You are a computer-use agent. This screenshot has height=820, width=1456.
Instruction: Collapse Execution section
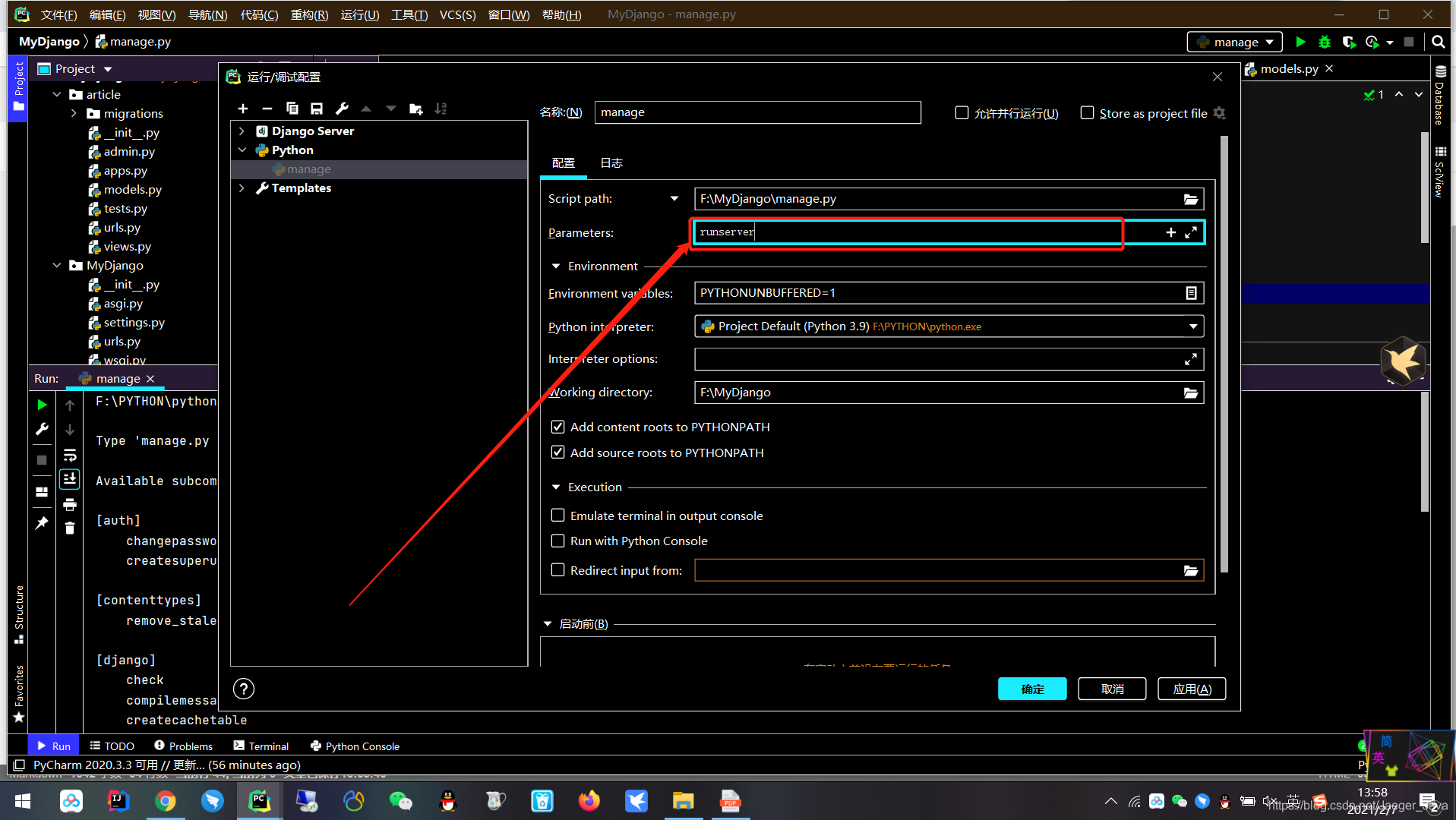(555, 487)
